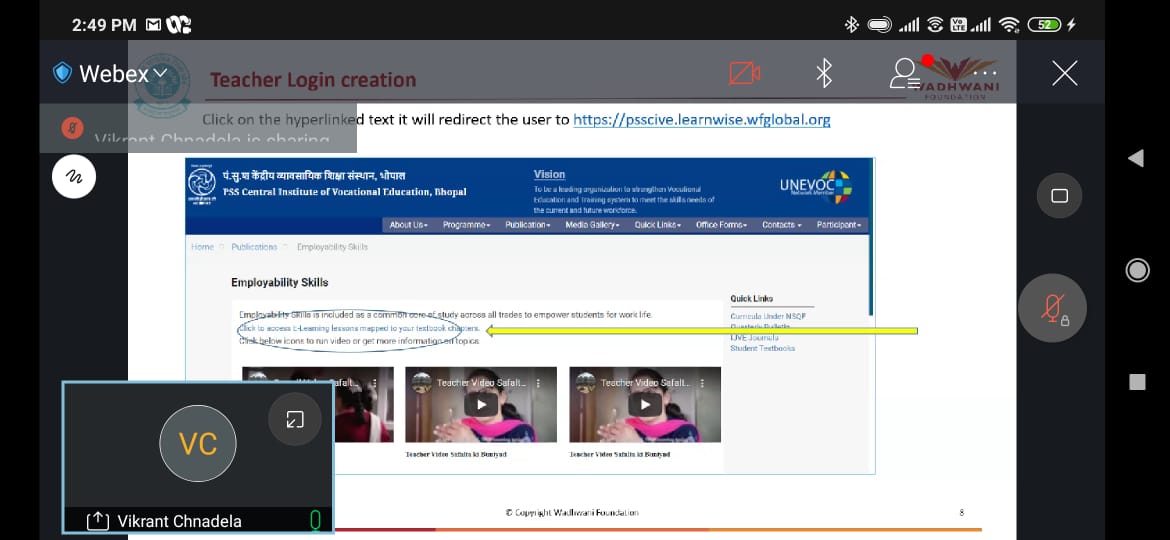Tap Gmail notification icon in status bar
The image size is (1170, 540).
pos(153,25)
